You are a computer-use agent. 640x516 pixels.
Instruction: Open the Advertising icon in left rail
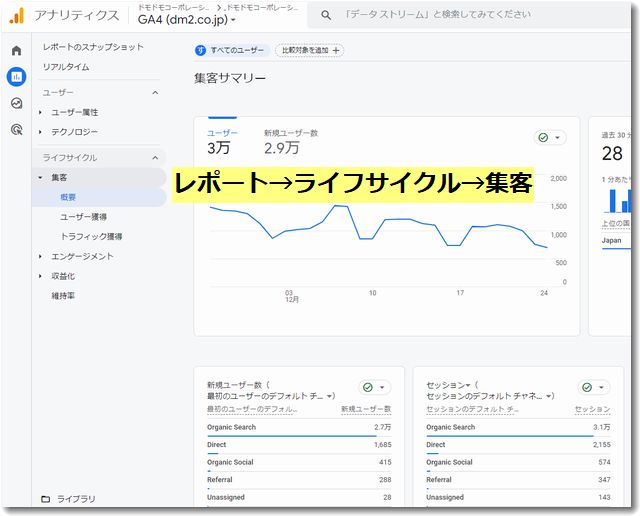point(16,129)
